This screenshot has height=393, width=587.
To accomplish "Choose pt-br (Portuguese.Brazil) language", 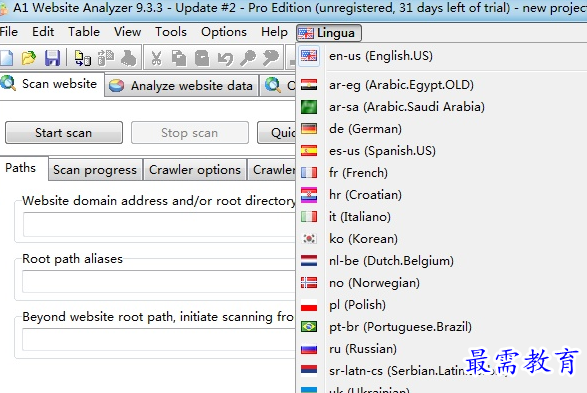I will [400, 327].
